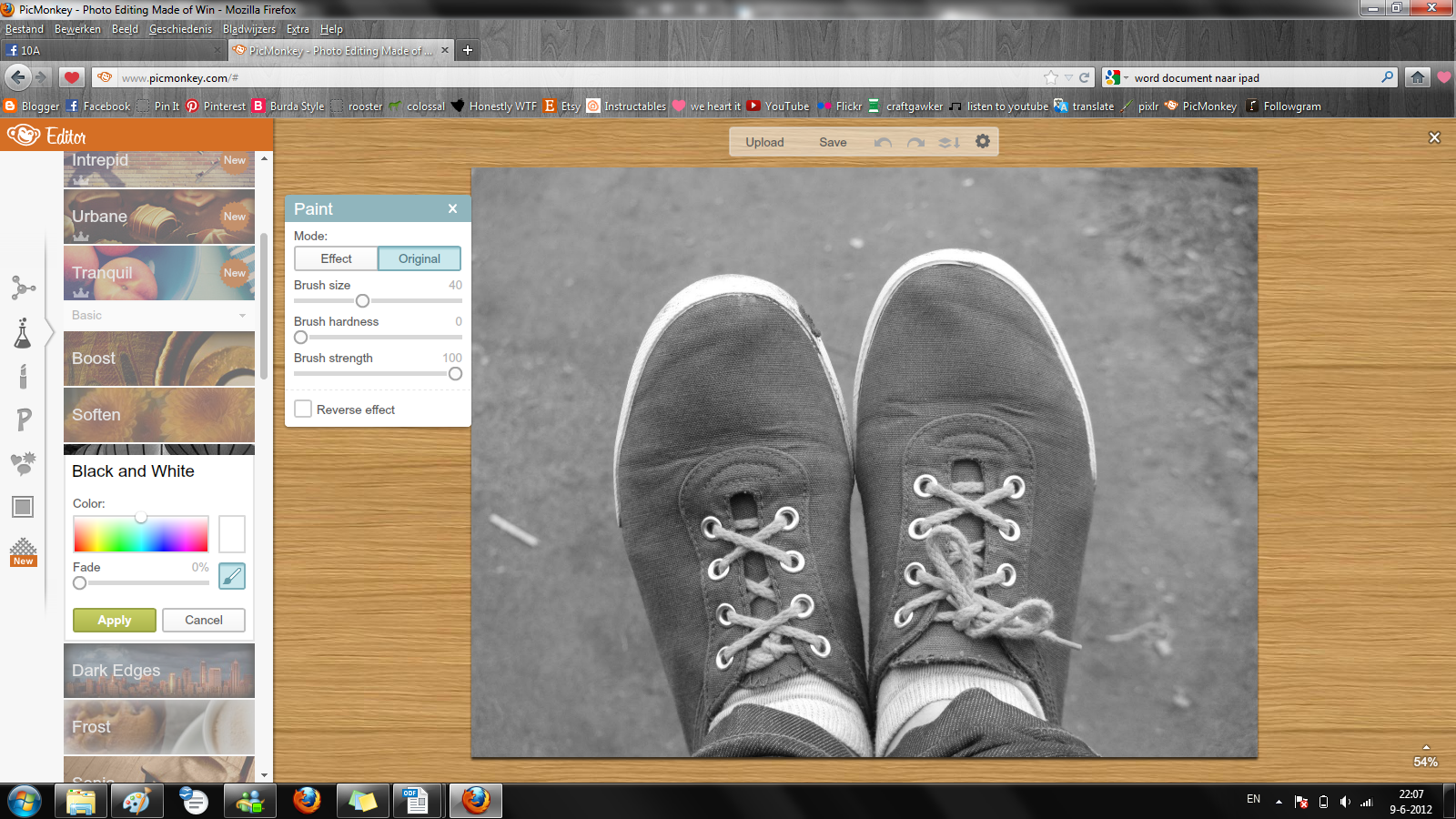Open the Geschiedenis menu

(x=180, y=29)
